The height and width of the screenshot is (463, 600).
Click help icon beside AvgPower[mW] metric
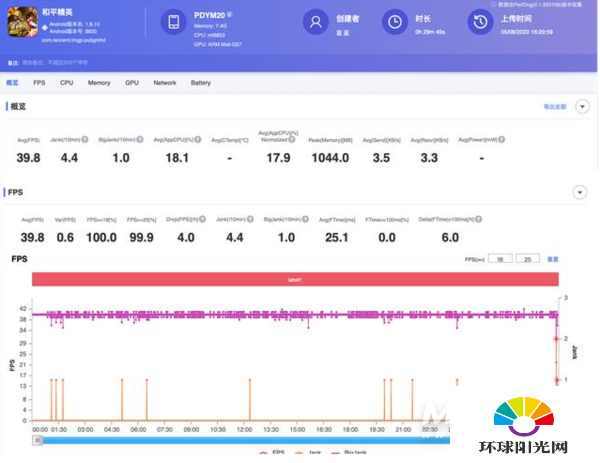pos(501,140)
